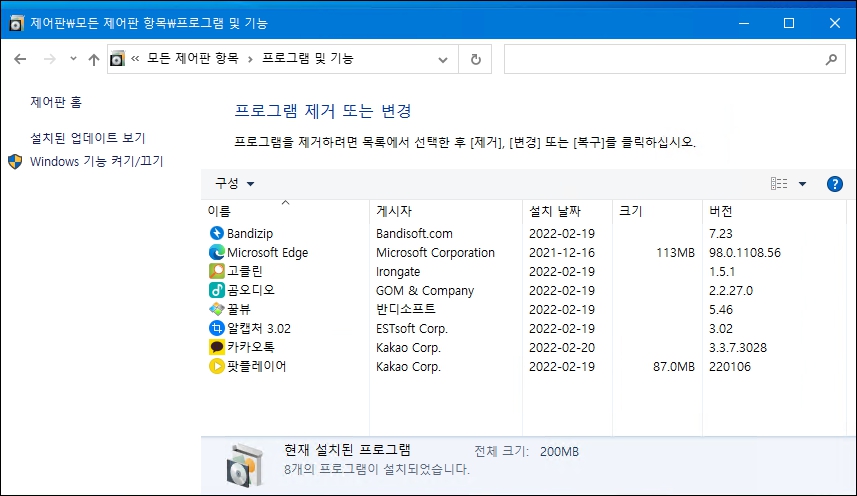Select the 고클린 program icon
This screenshot has height=496, width=857.
coord(216,271)
